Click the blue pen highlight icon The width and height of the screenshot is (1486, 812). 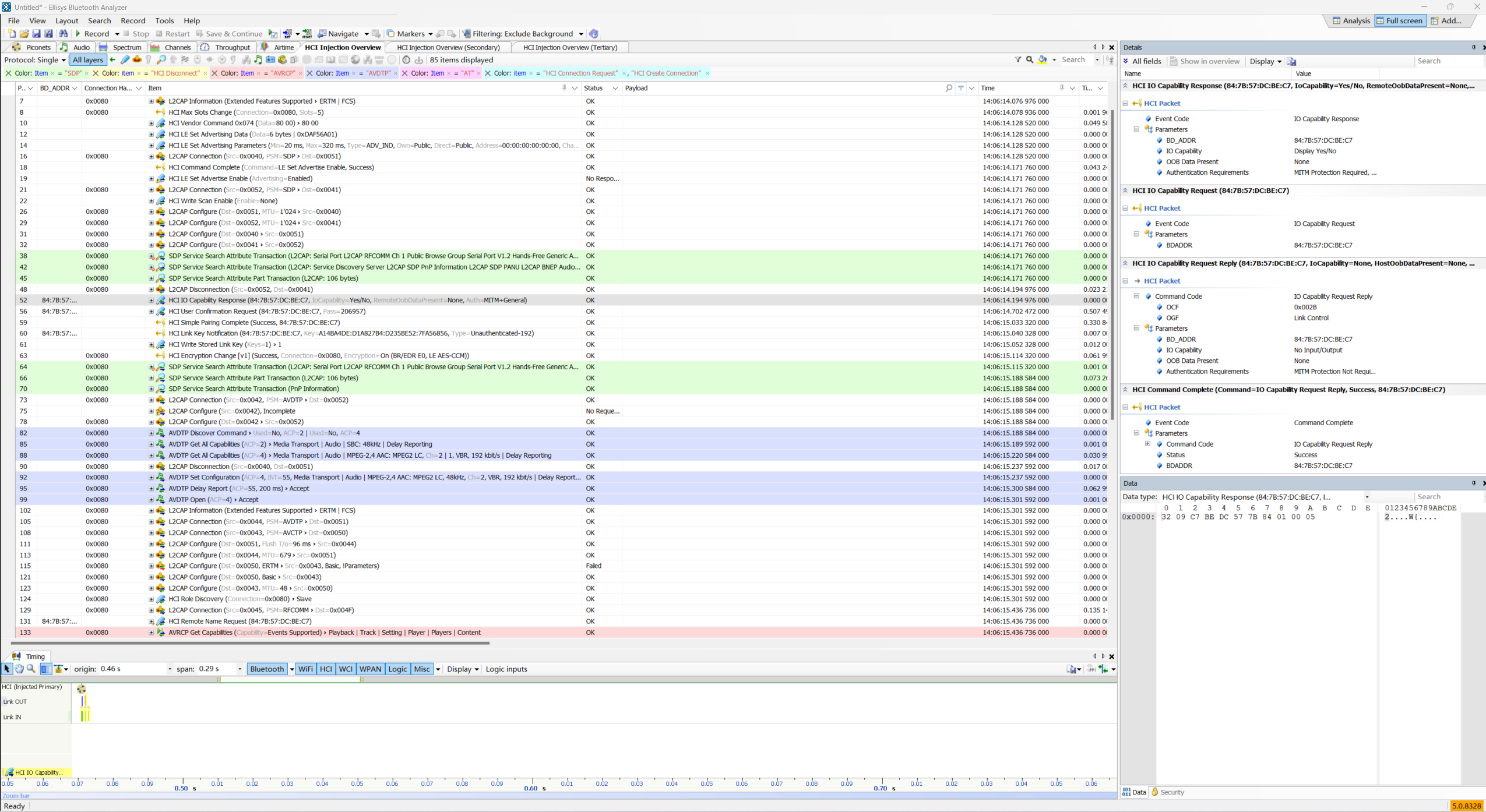tap(125, 59)
